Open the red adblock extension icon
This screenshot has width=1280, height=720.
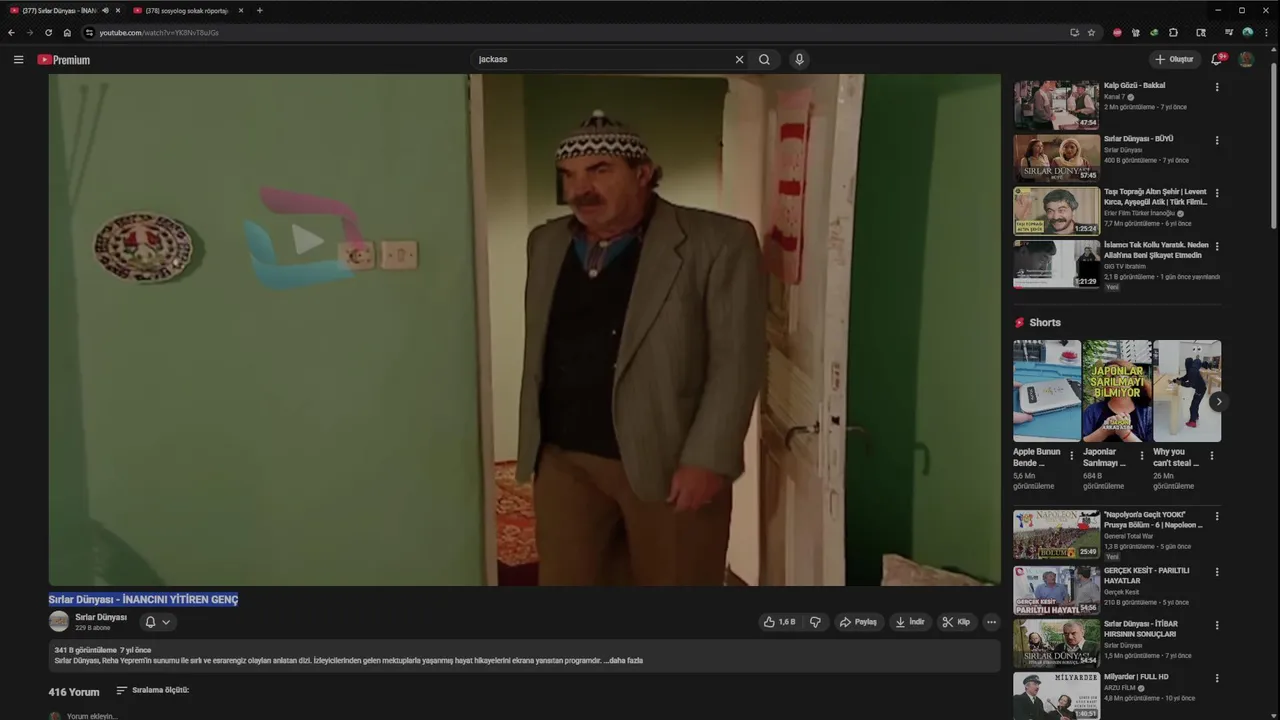point(1117,32)
